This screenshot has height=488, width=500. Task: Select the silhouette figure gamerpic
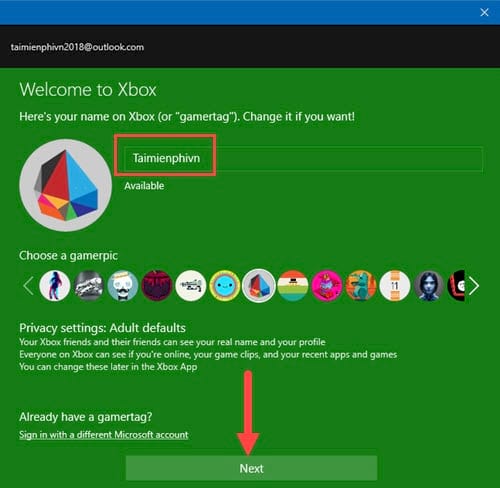[55, 286]
